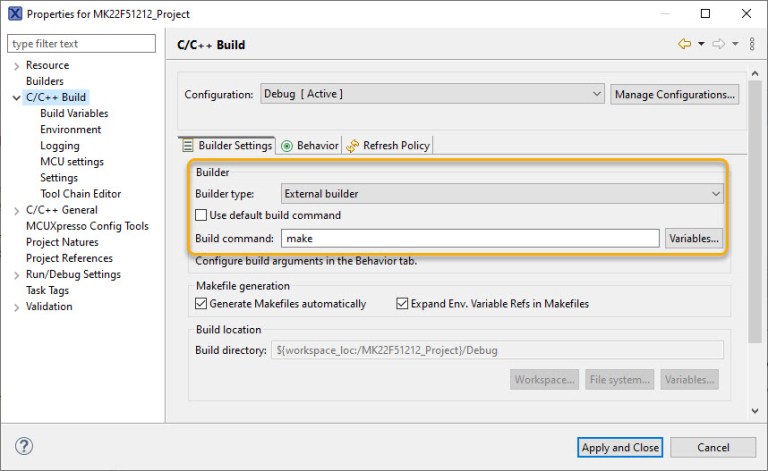Uncheck Generate Makefiles automatically
The image size is (768, 471).
(201, 304)
